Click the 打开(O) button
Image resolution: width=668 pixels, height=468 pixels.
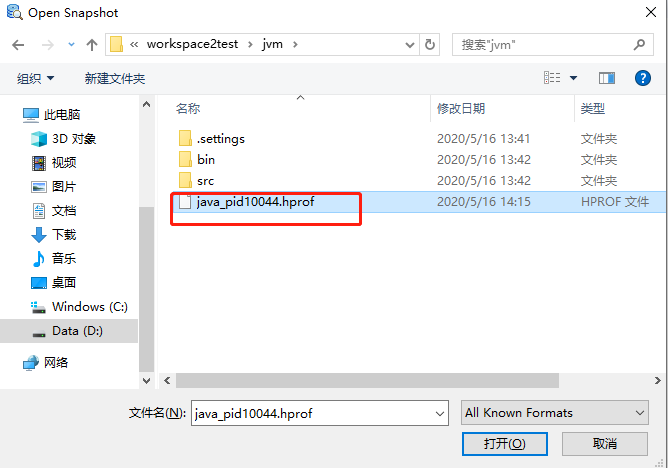(504, 444)
